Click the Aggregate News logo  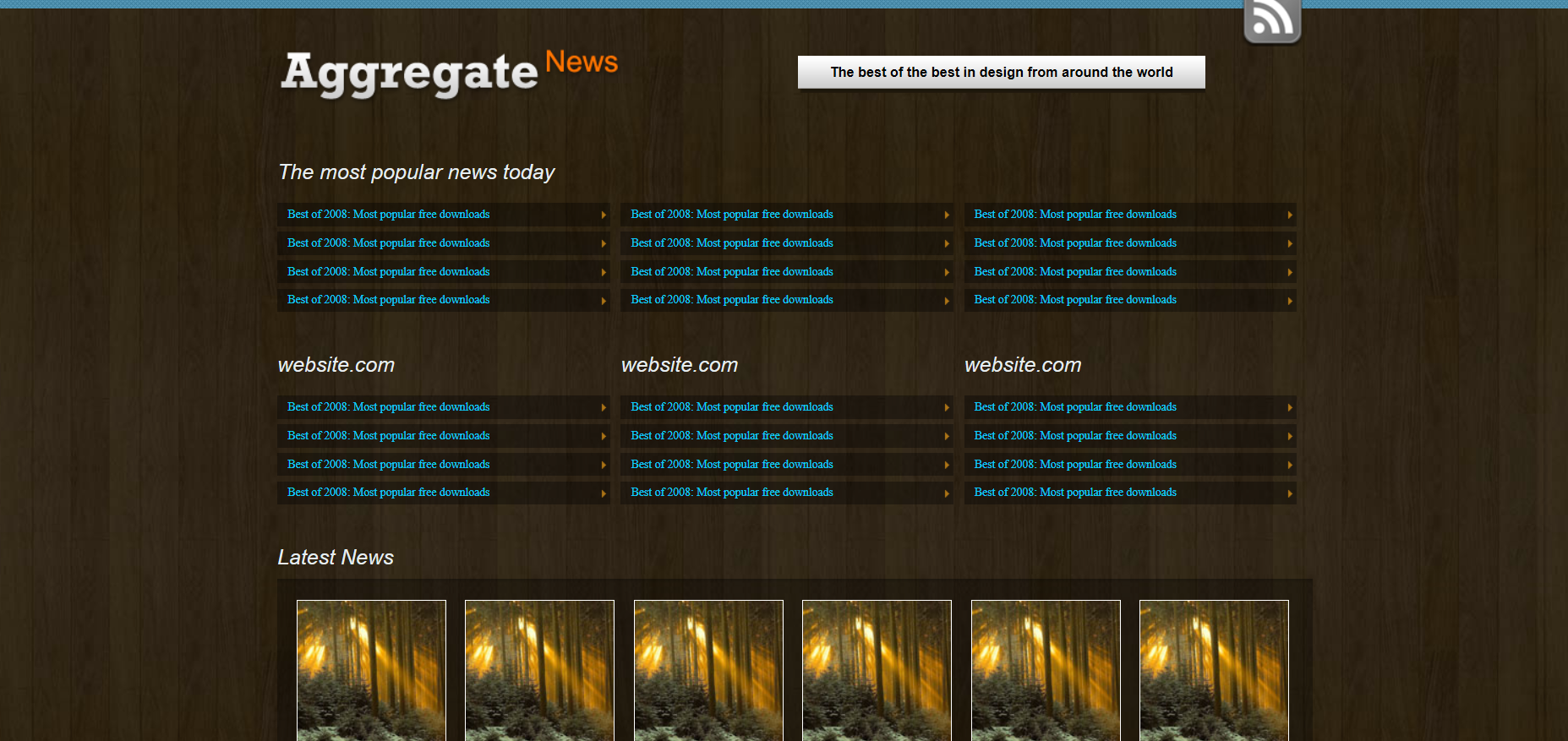pyautogui.click(x=449, y=73)
